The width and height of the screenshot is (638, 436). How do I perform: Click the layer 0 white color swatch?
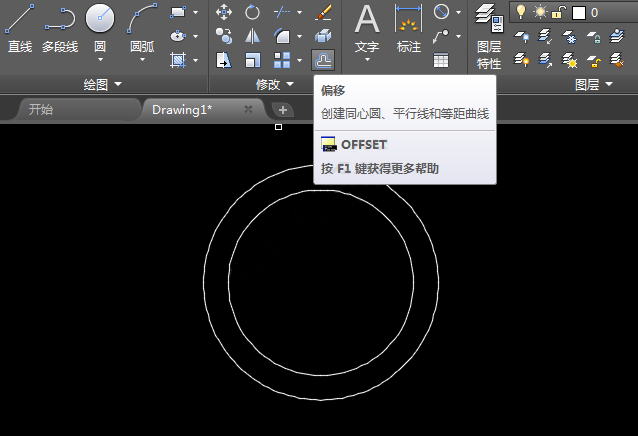(579, 13)
